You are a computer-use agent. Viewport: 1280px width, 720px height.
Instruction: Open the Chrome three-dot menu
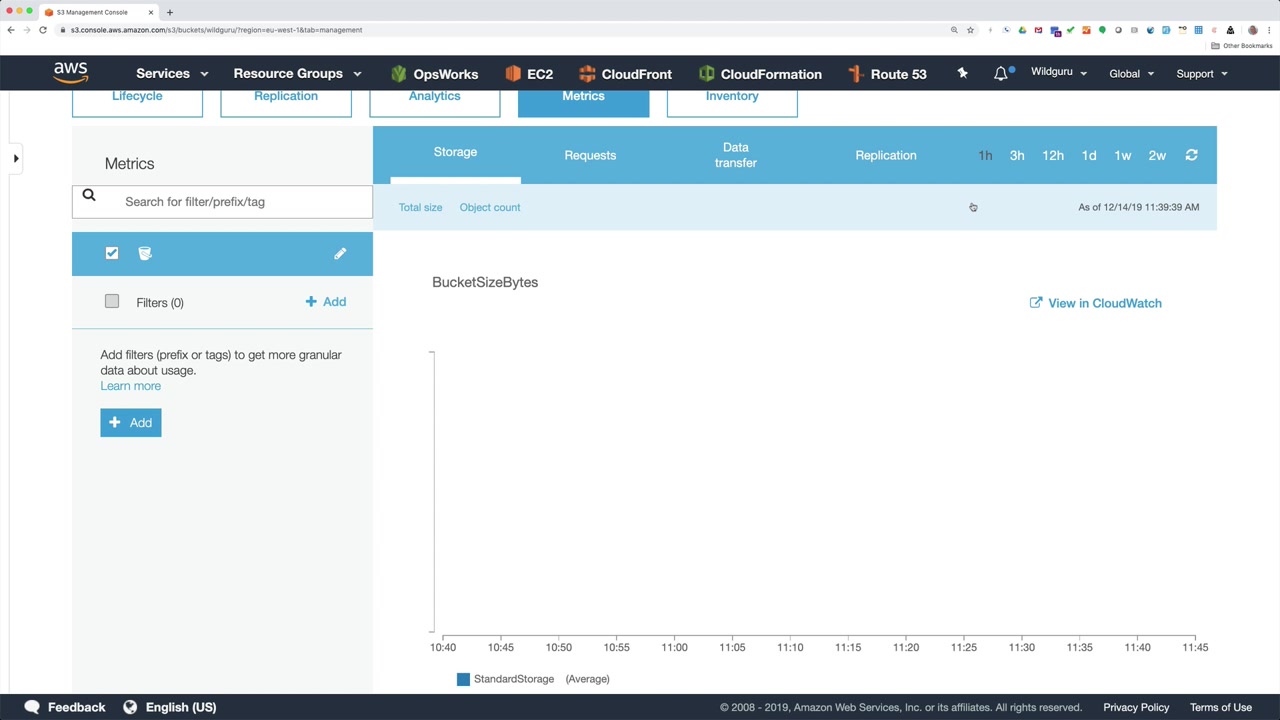pos(1270,30)
